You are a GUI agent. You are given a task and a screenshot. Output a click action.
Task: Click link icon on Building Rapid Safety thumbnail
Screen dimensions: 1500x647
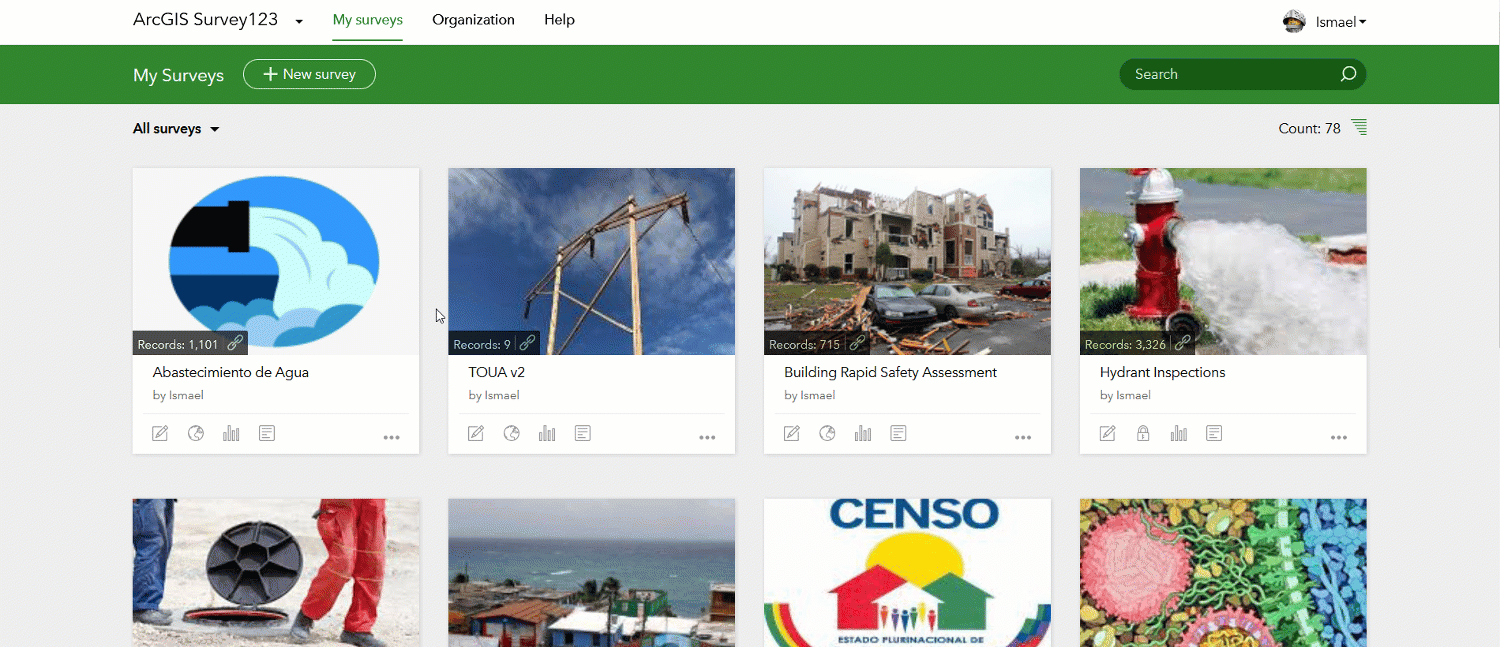coord(857,343)
